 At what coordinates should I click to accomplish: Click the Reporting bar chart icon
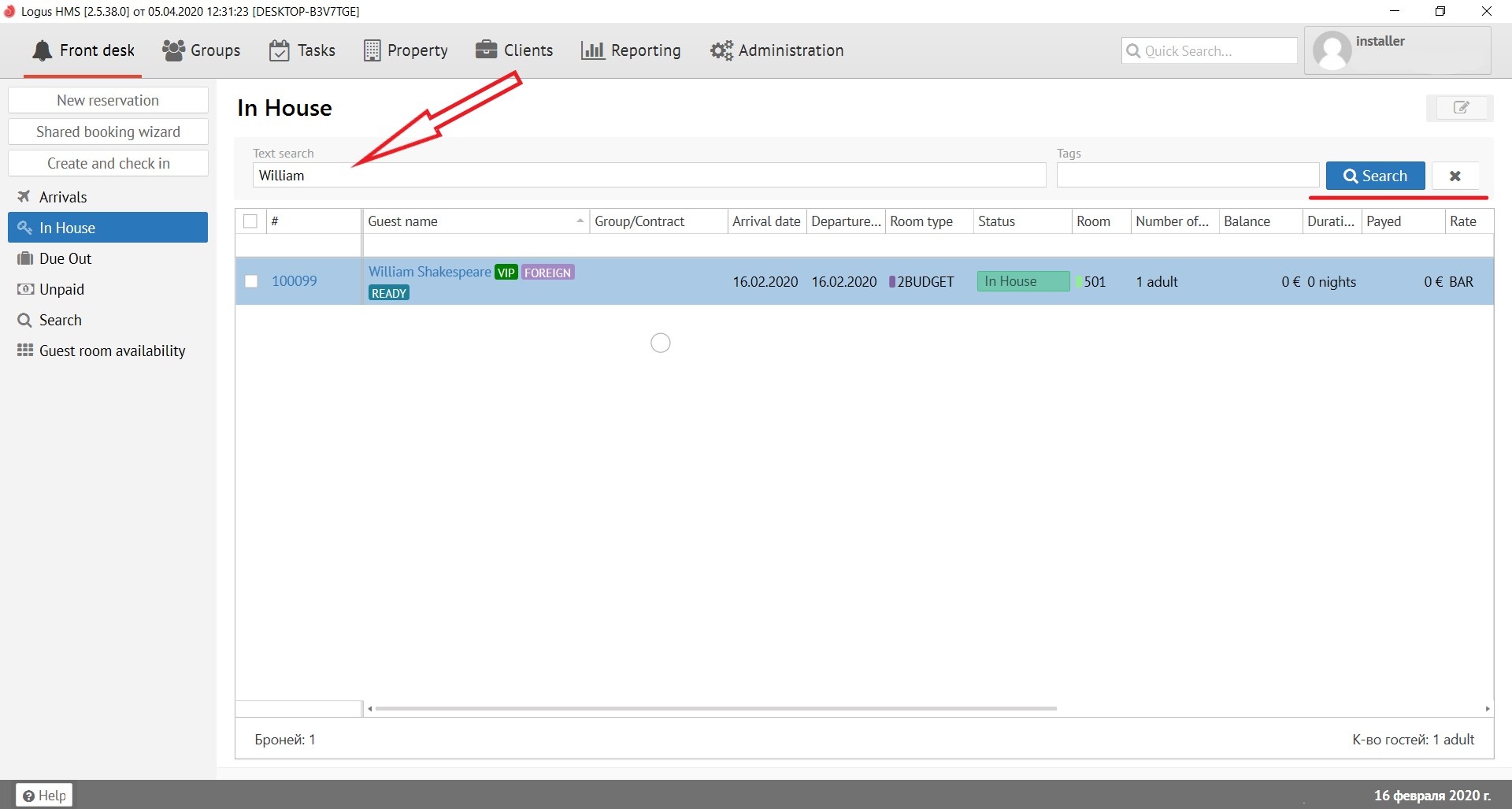click(592, 50)
